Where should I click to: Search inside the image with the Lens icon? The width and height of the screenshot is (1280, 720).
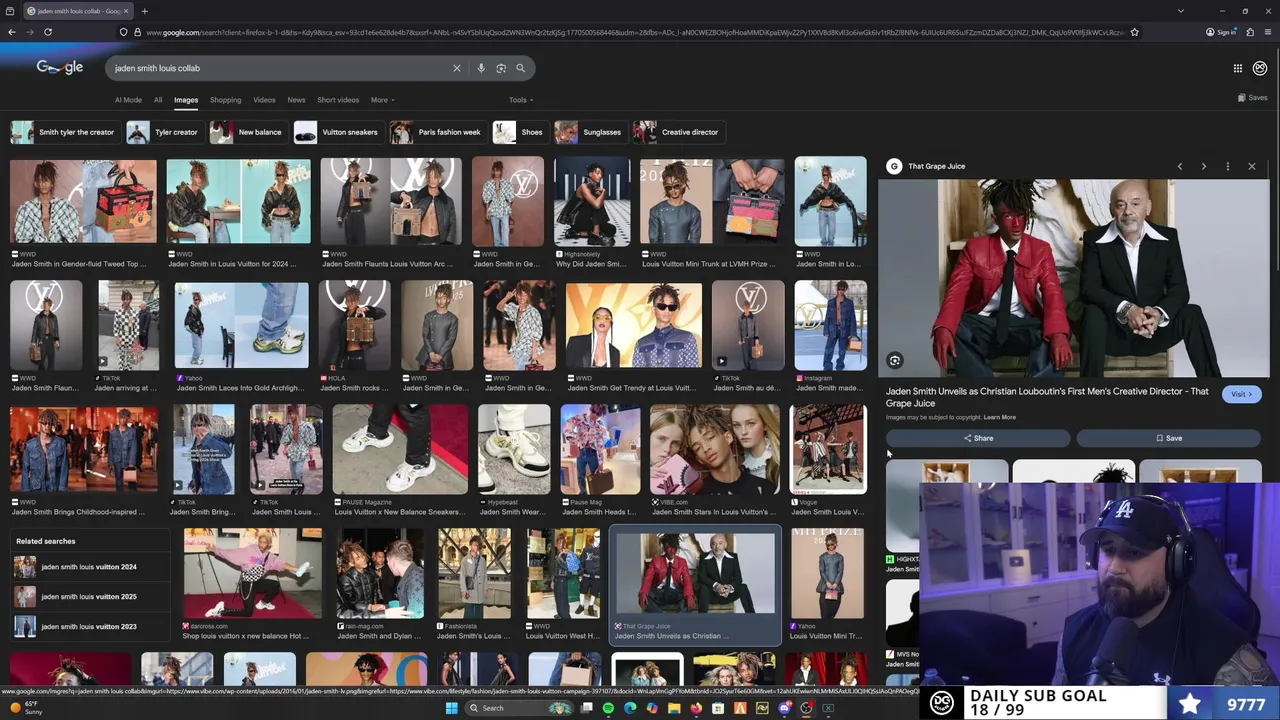pyautogui.click(x=895, y=361)
